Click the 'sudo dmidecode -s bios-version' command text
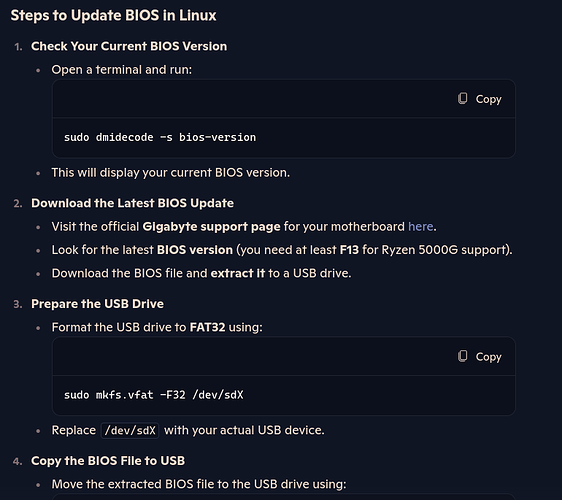 pos(160,137)
